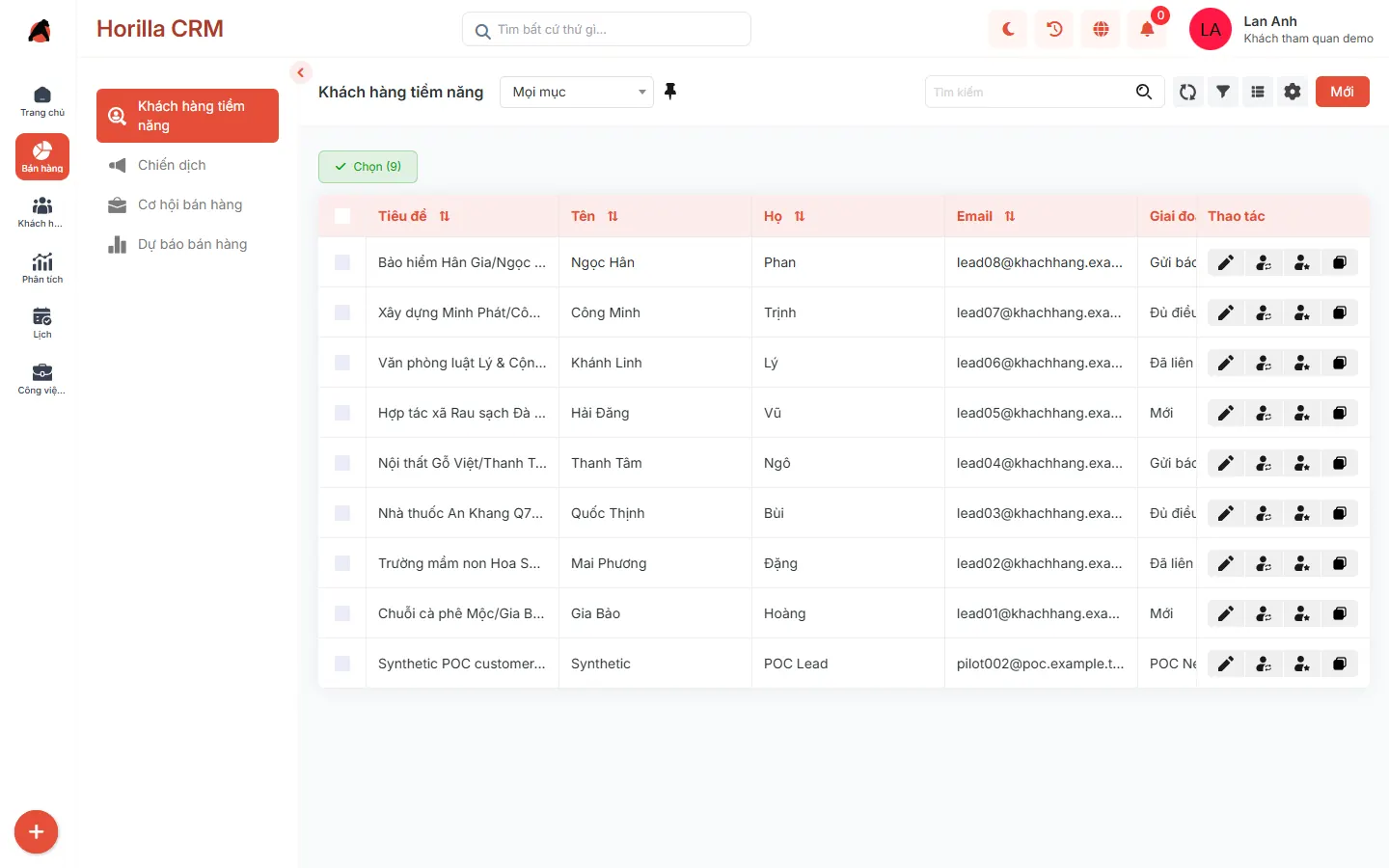
Task: Open table settings gear icon
Action: click(1293, 92)
